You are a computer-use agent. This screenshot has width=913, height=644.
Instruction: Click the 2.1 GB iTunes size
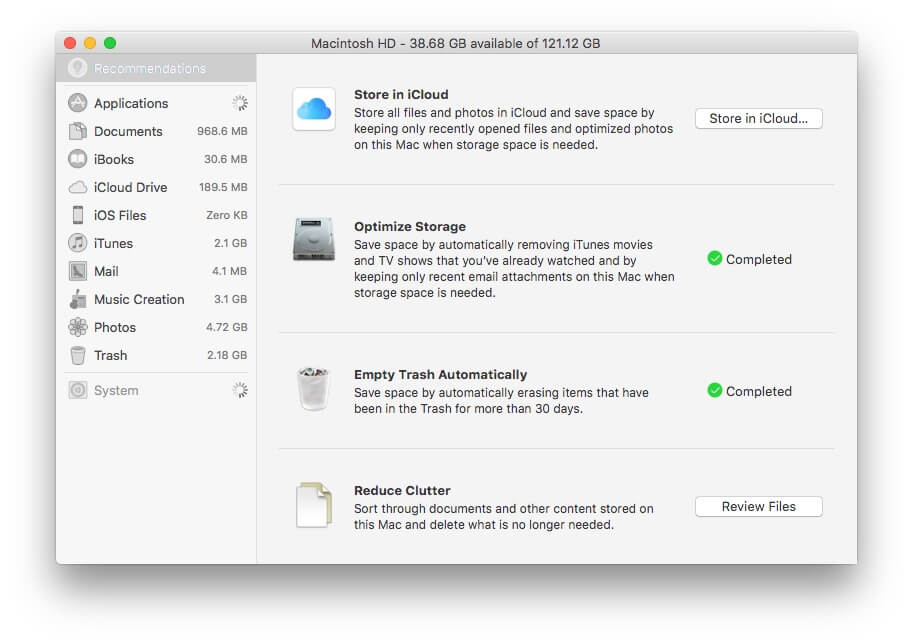(231, 243)
